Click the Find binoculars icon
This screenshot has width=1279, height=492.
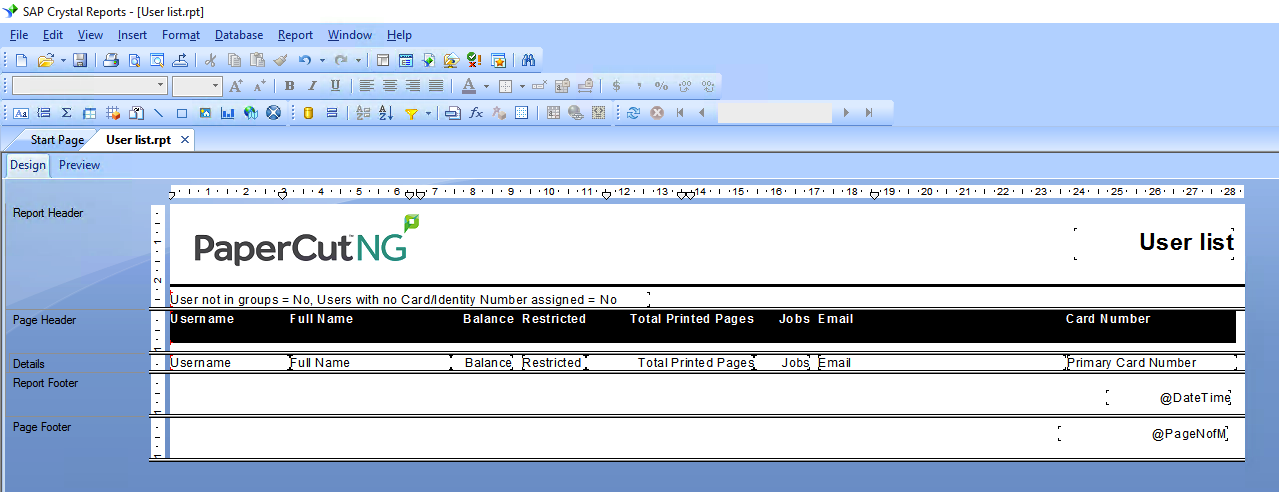click(529, 60)
